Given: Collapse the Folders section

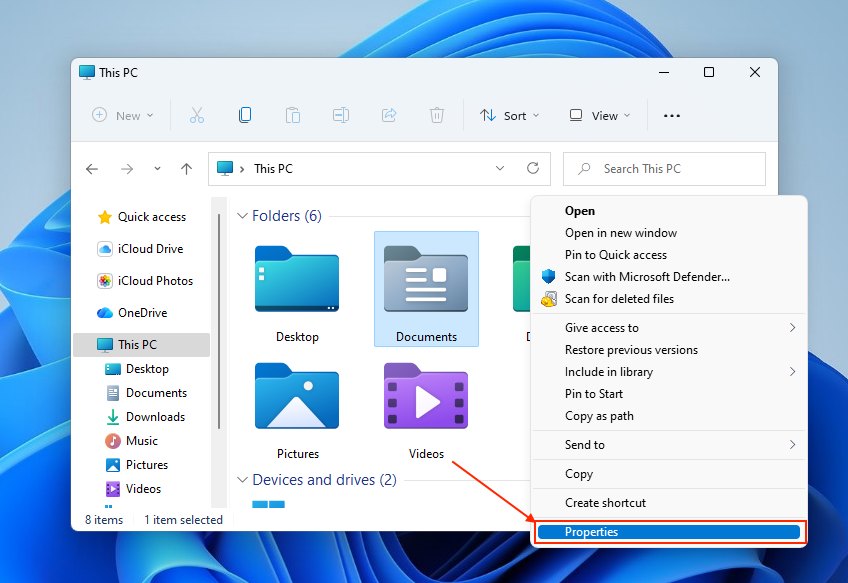Looking at the screenshot, I should 242,216.
